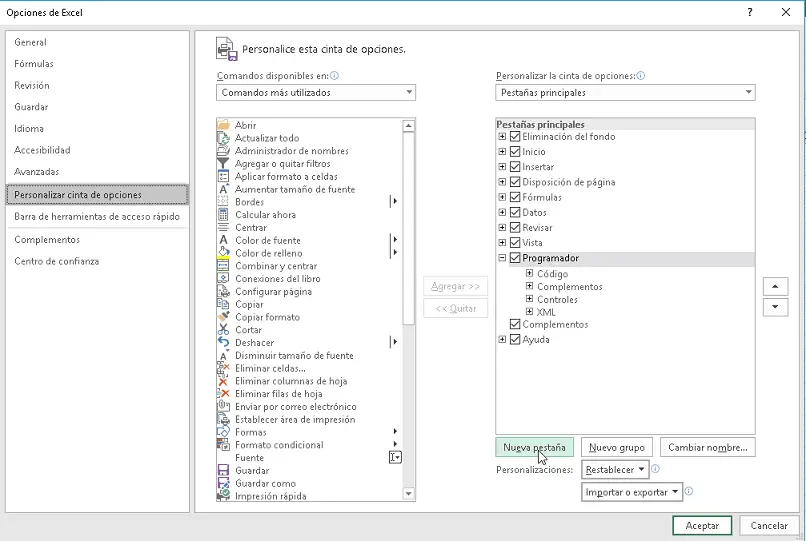Open the Restablecer dropdown
Image resolution: width=806 pixels, height=541 pixels.
(x=615, y=470)
